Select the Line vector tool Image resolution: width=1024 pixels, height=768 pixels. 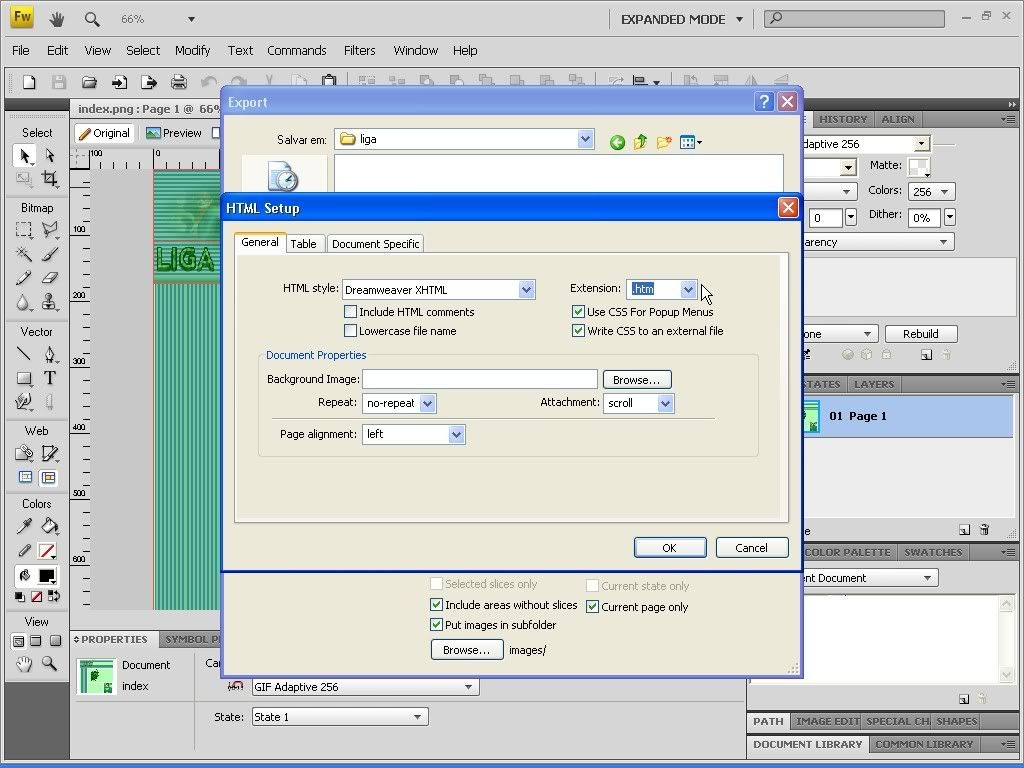pyautogui.click(x=24, y=354)
